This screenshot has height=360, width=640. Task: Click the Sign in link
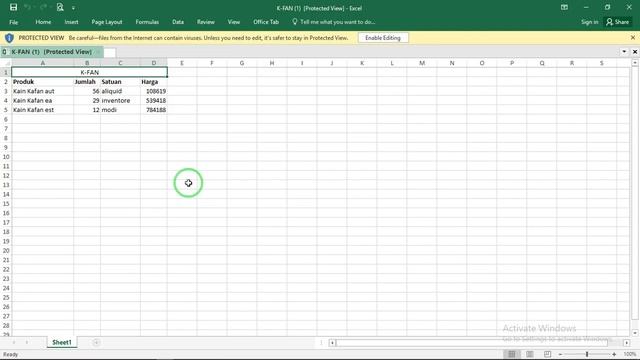pos(589,22)
